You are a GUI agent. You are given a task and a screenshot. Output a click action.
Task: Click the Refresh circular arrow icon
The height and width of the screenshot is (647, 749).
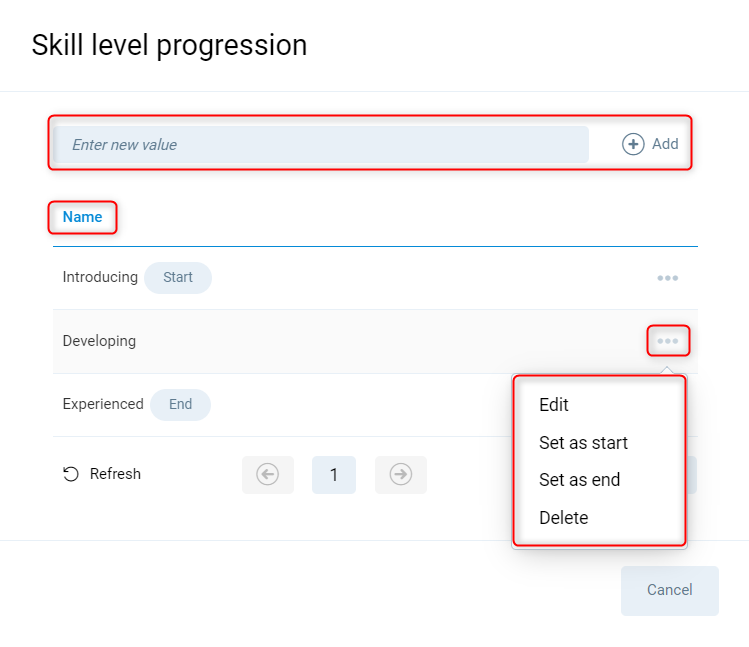click(x=71, y=474)
